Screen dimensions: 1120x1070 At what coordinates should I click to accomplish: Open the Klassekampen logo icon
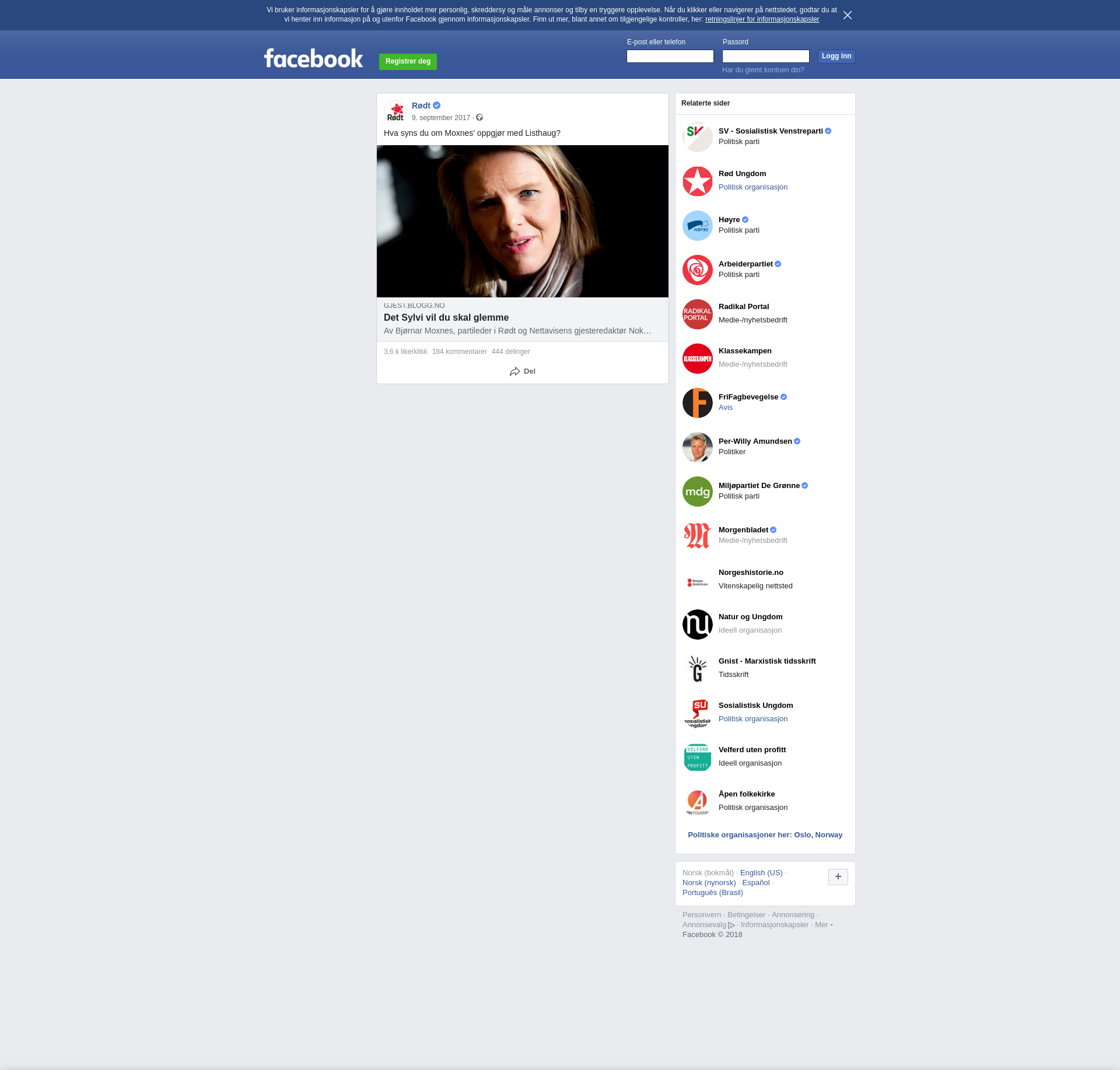(x=697, y=359)
